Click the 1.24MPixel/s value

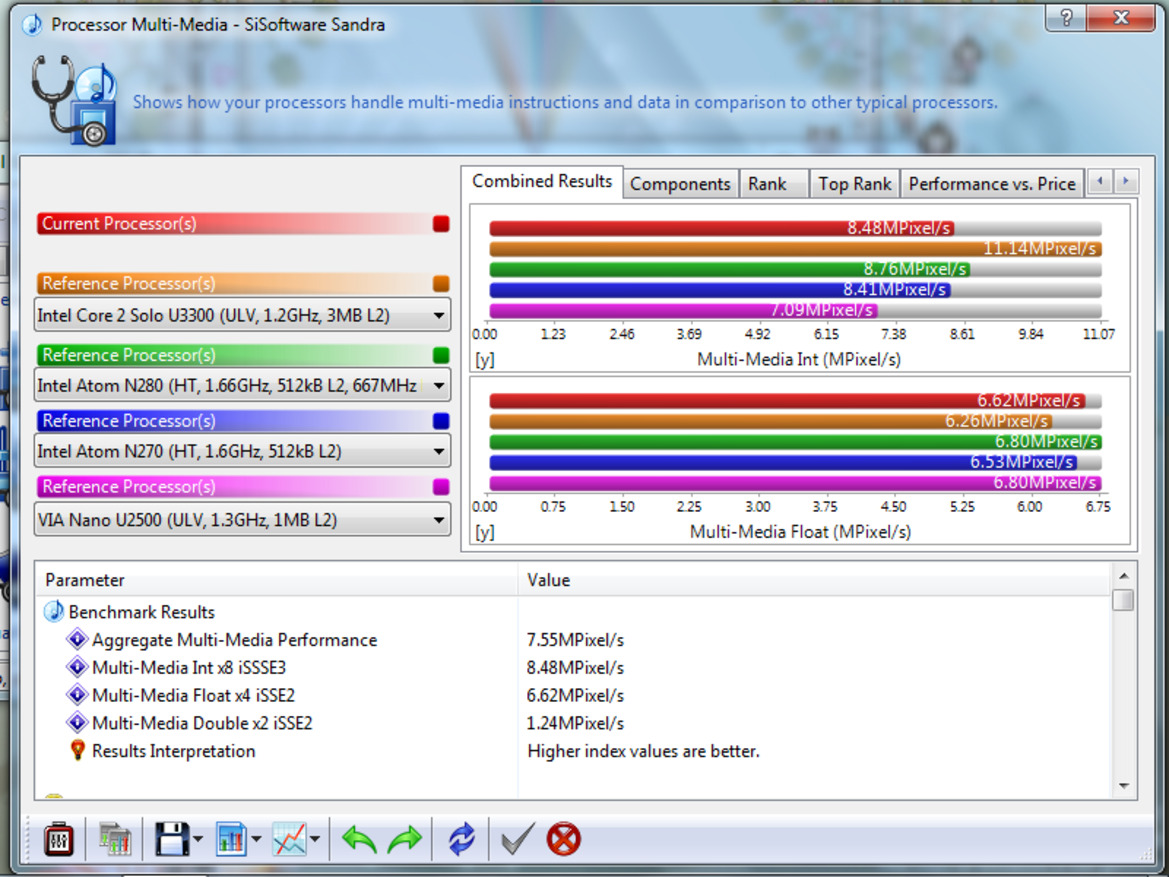(x=575, y=723)
